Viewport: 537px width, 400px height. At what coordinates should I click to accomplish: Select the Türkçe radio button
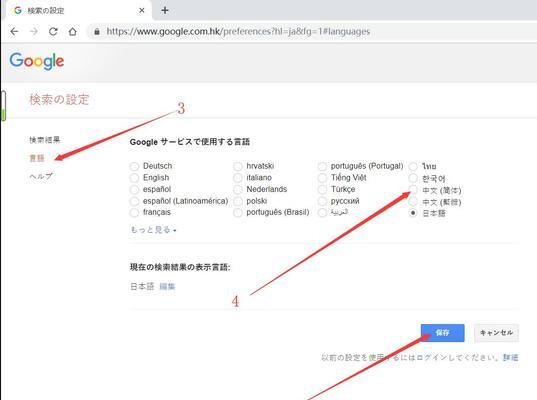point(322,189)
